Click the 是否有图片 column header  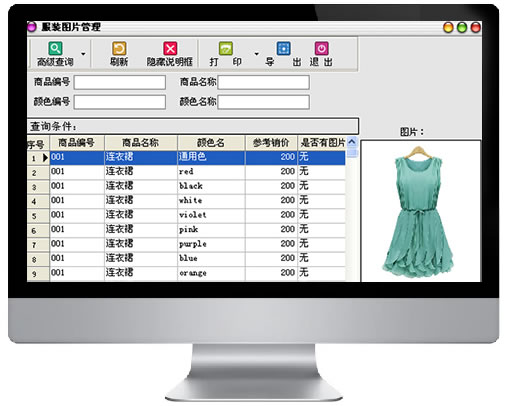point(322,143)
